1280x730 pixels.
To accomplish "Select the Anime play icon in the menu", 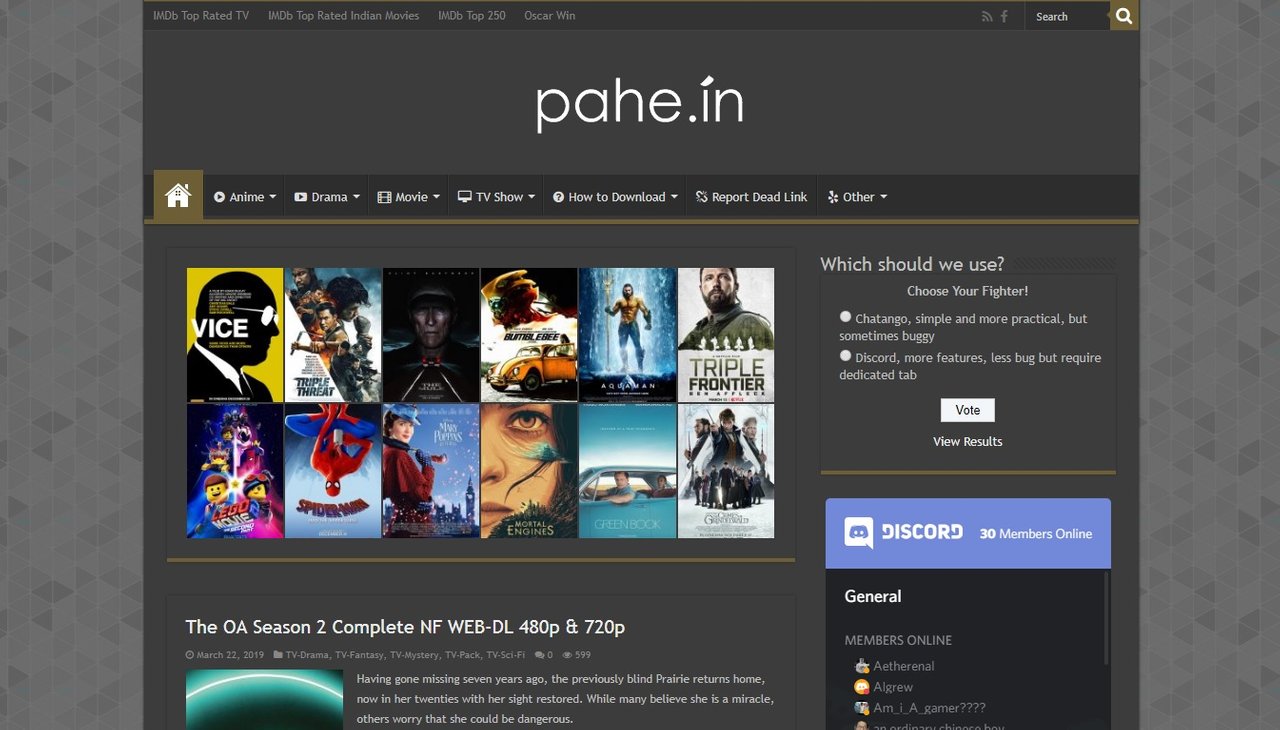I will 219,197.
